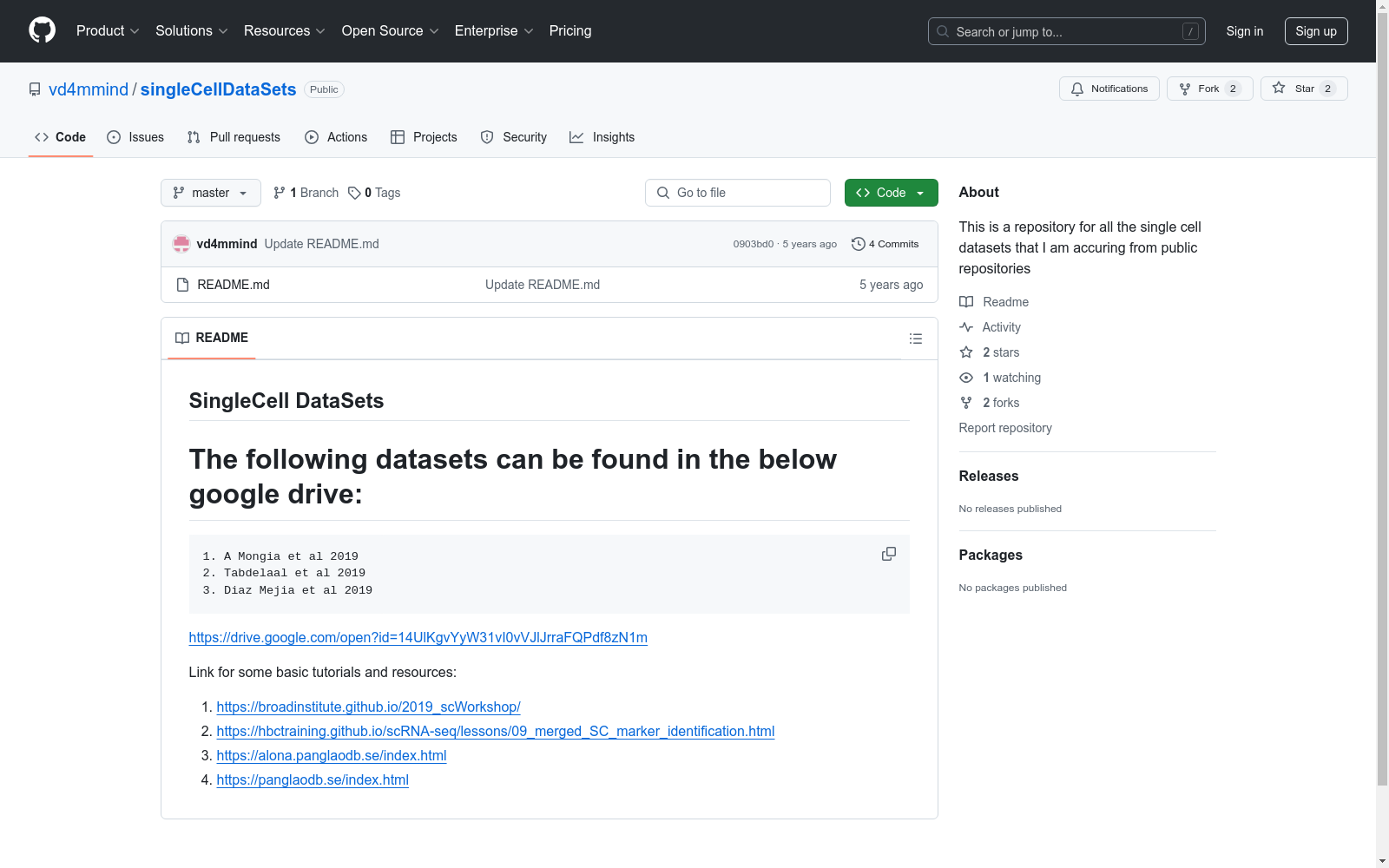Click the fork icon beside 2 forks
Screen dimensions: 1389x868
(966, 403)
